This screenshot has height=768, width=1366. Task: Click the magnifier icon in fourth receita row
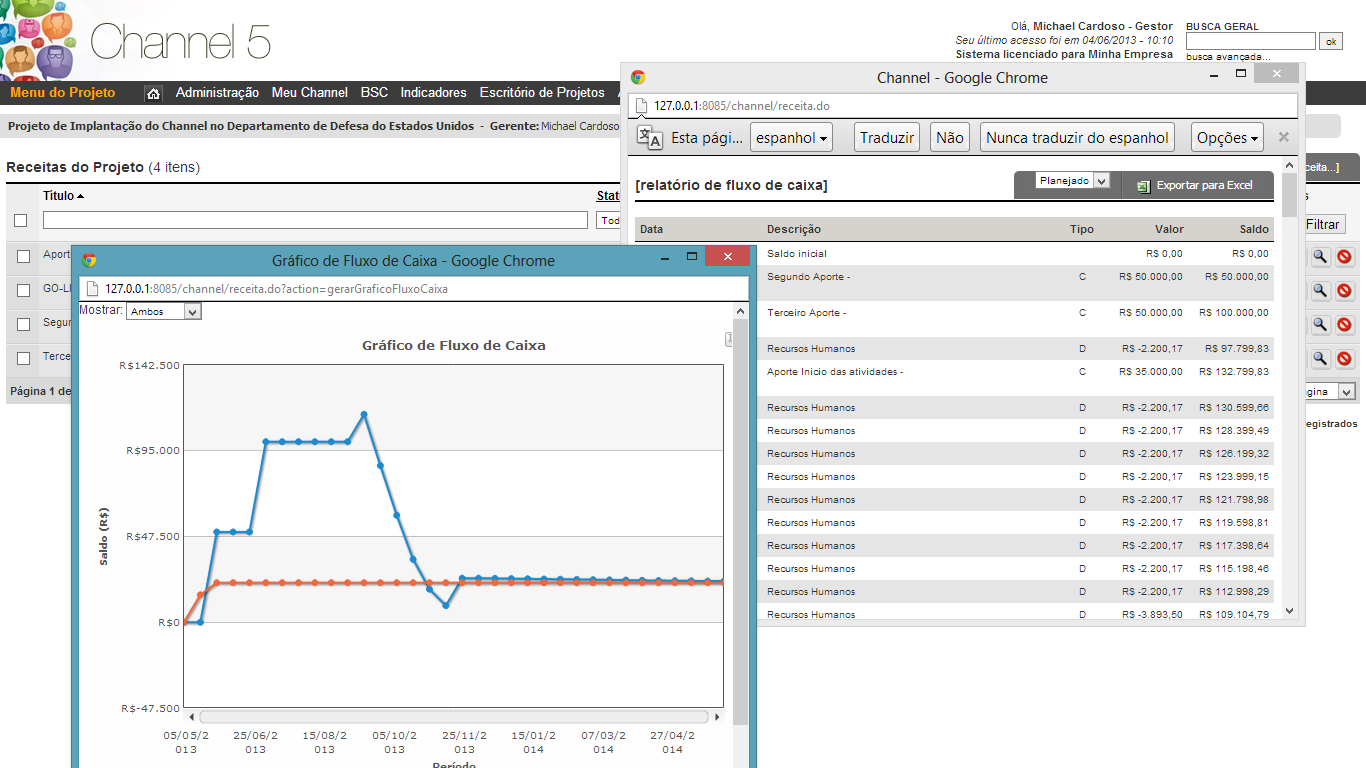tap(1320, 358)
